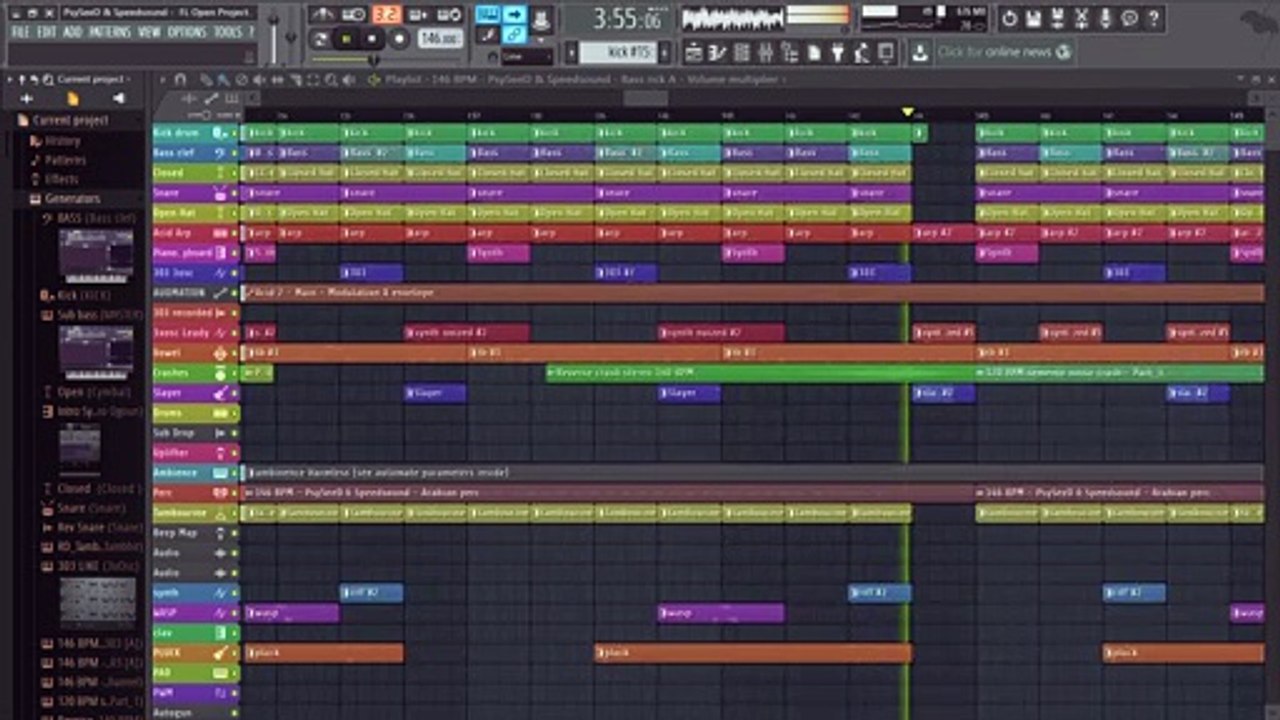The width and height of the screenshot is (1280, 720).
Task: Open the Line snap dropdown
Action: (x=526, y=57)
